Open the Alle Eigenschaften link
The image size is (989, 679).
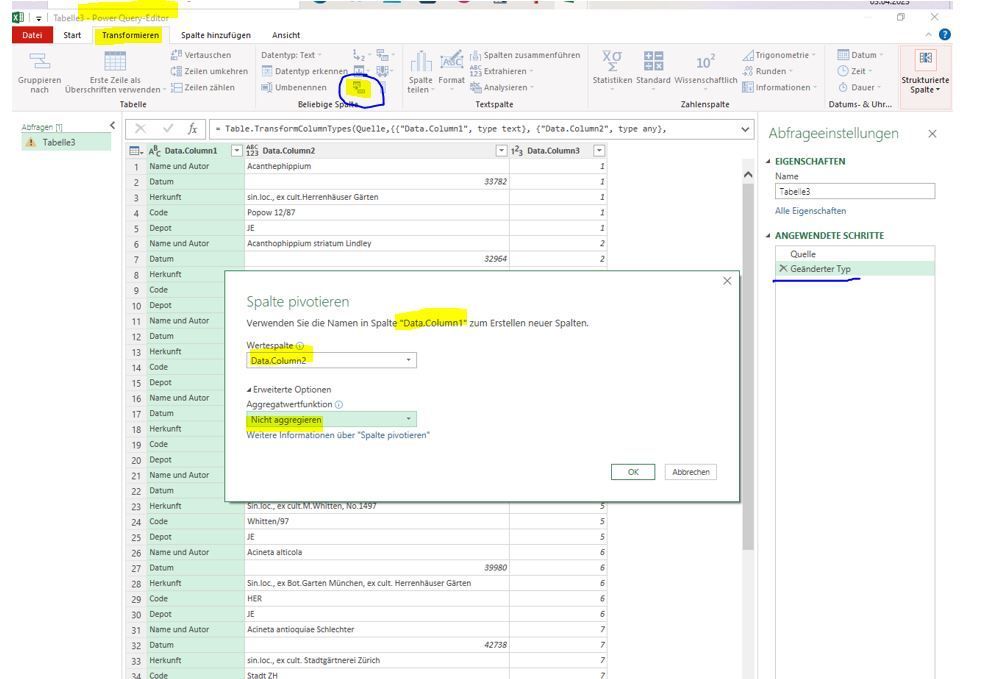(x=811, y=211)
